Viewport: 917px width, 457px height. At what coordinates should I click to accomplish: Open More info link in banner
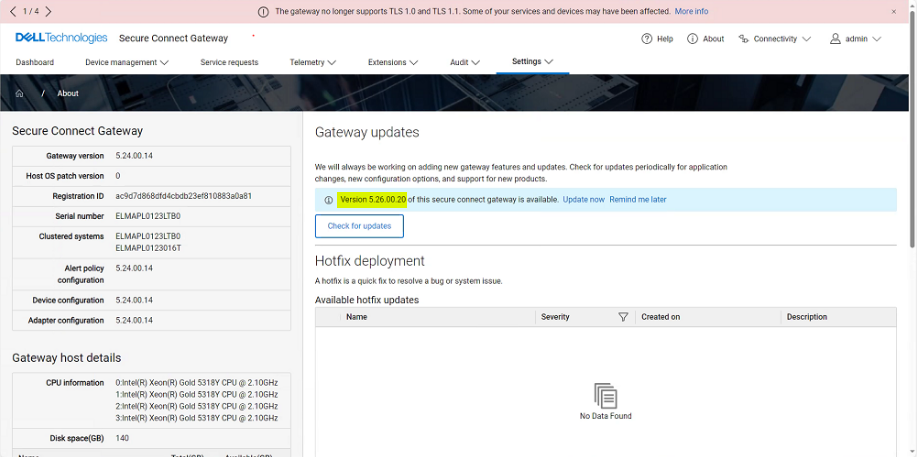click(x=691, y=11)
